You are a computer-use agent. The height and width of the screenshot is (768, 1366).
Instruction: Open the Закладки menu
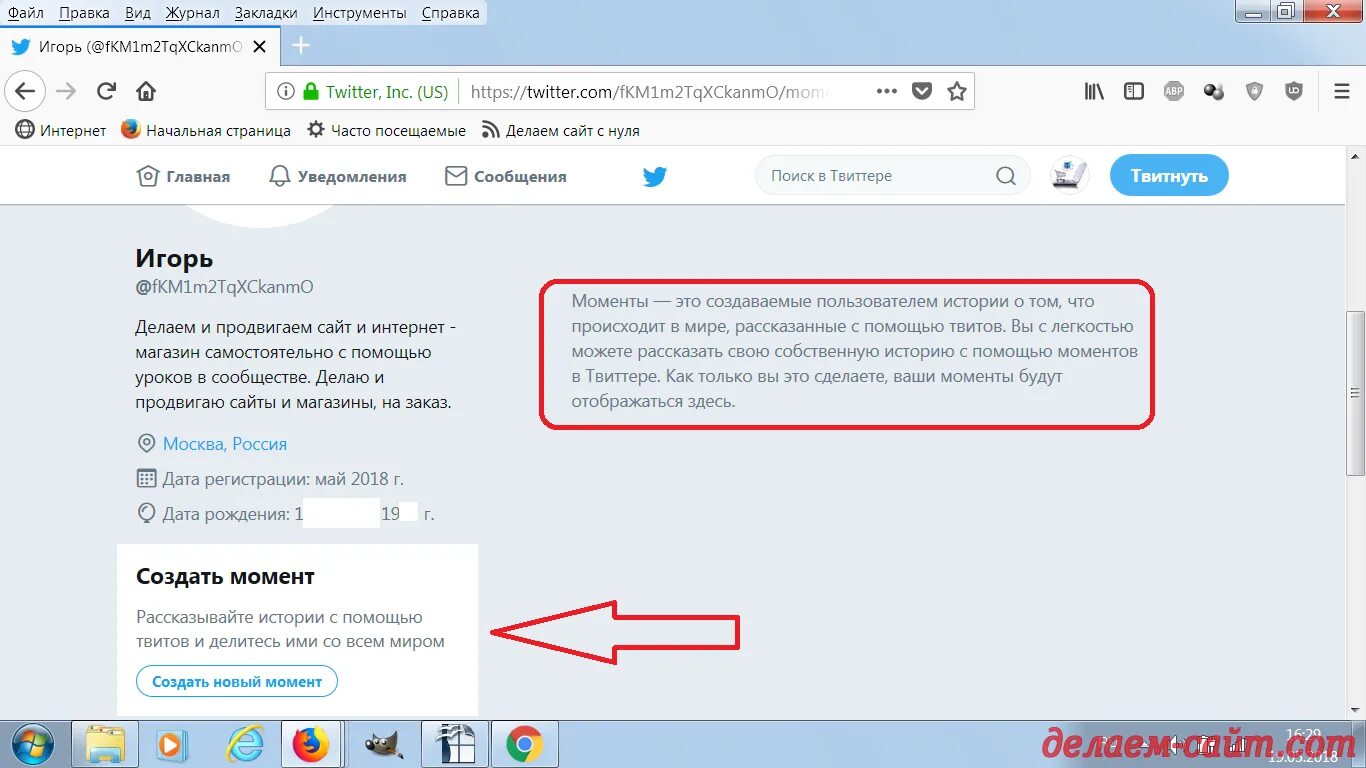[266, 13]
